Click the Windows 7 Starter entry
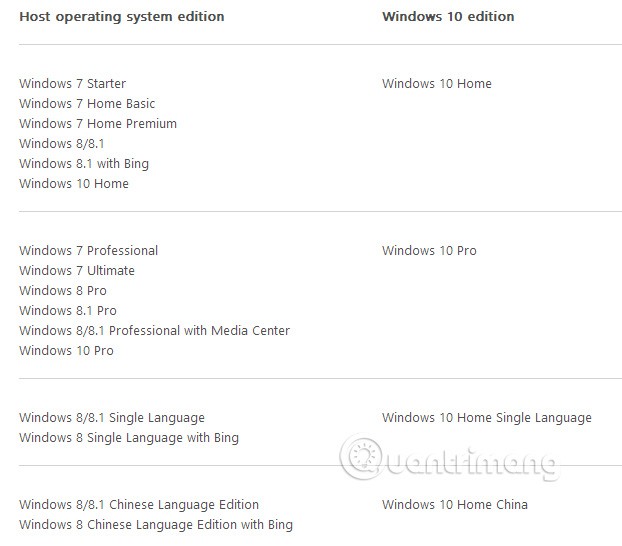The height and width of the screenshot is (546, 622). point(72,84)
